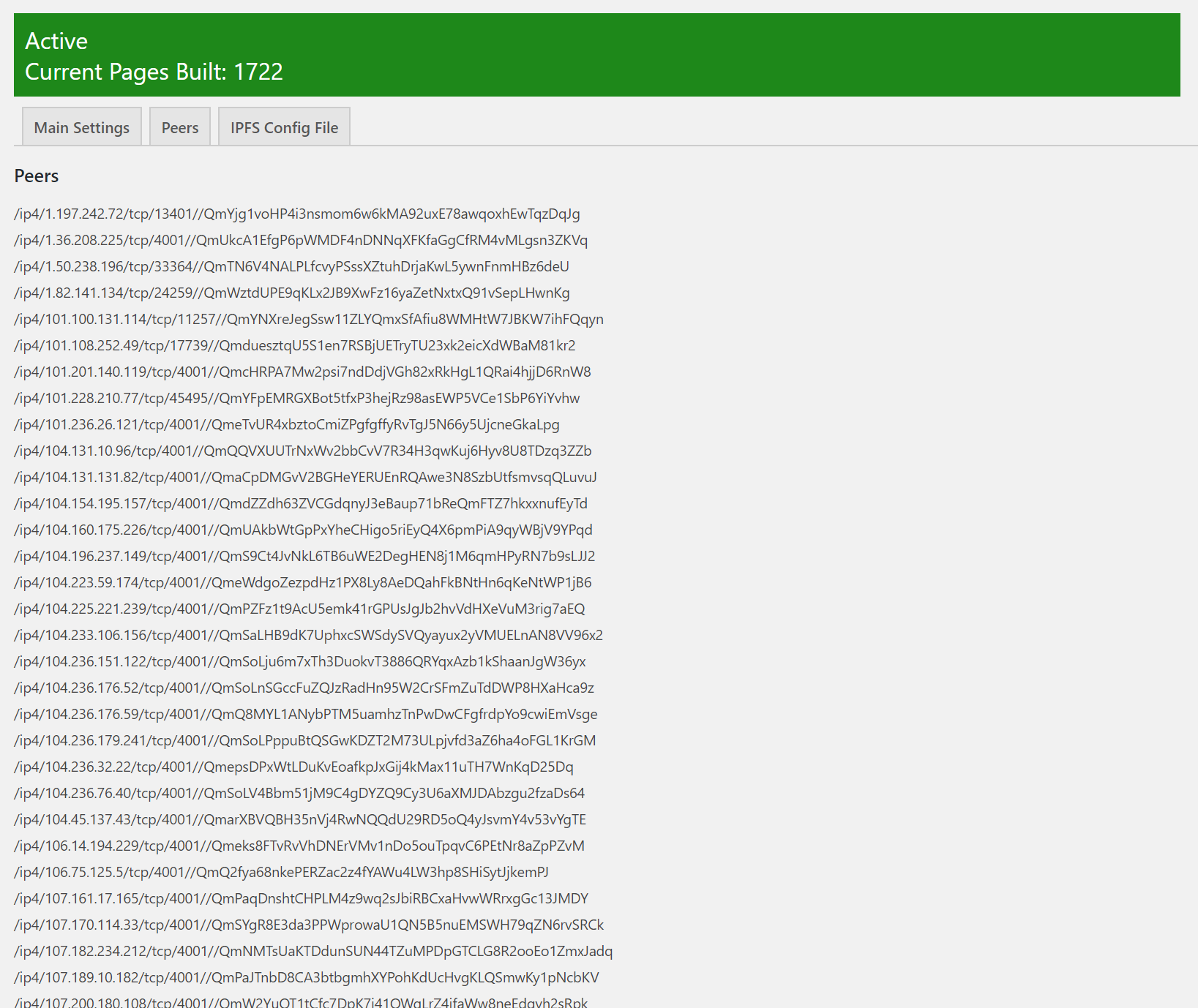Click peer line 107.161.17.165
This screenshot has width=1198, height=1008.
point(302,898)
